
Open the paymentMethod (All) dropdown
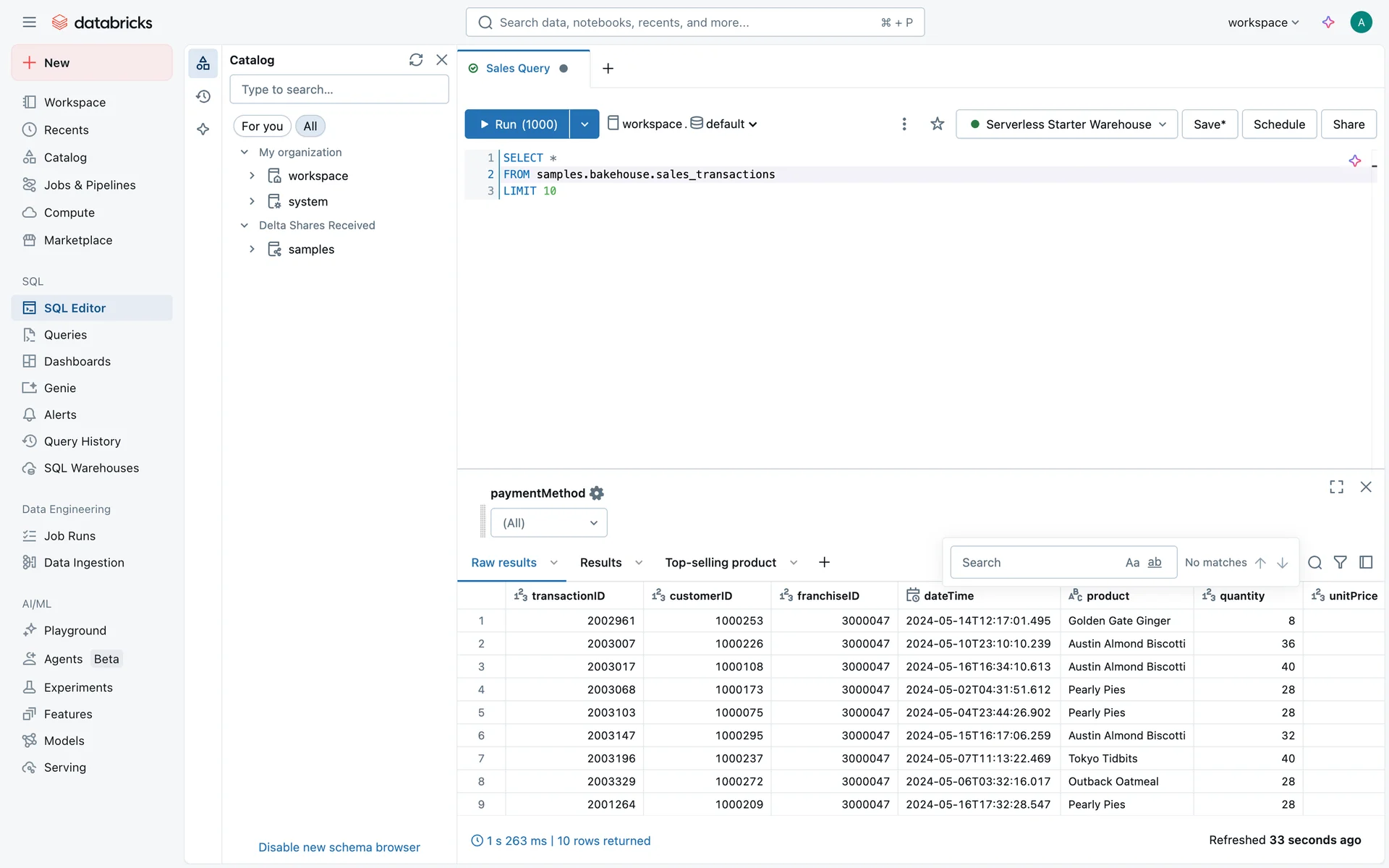[x=548, y=523]
